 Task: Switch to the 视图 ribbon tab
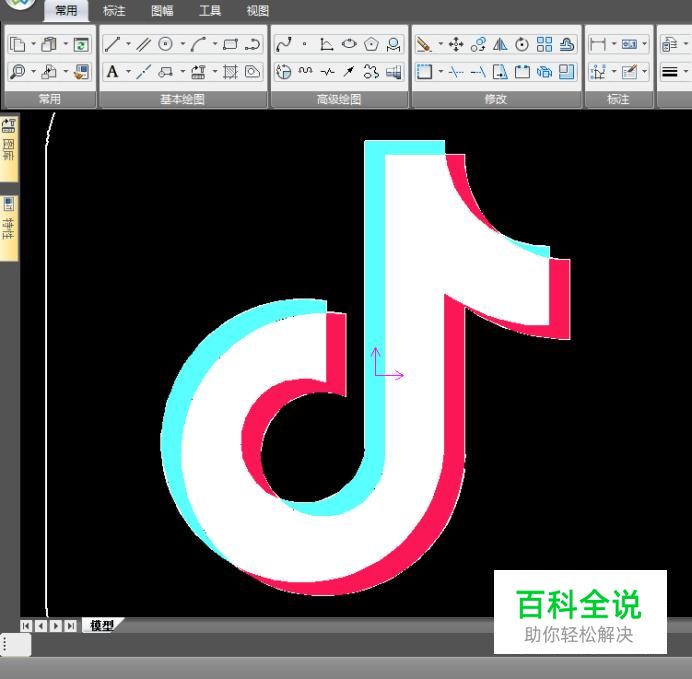click(258, 10)
